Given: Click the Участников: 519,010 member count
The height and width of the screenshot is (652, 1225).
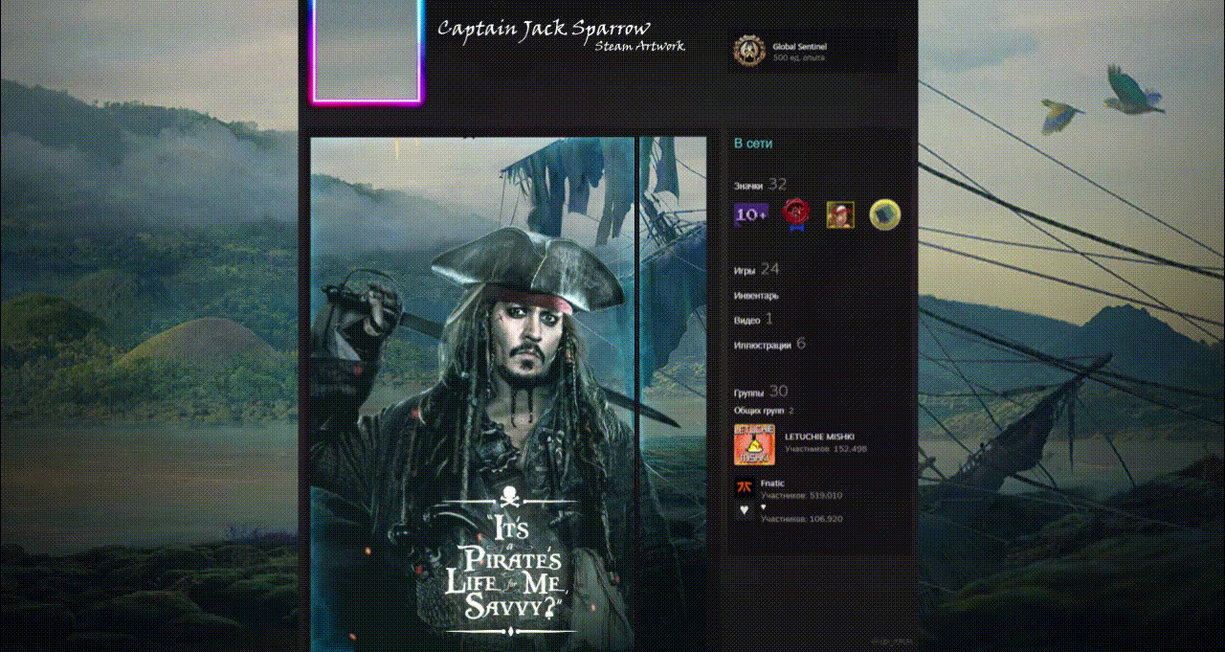Looking at the screenshot, I should (801, 495).
